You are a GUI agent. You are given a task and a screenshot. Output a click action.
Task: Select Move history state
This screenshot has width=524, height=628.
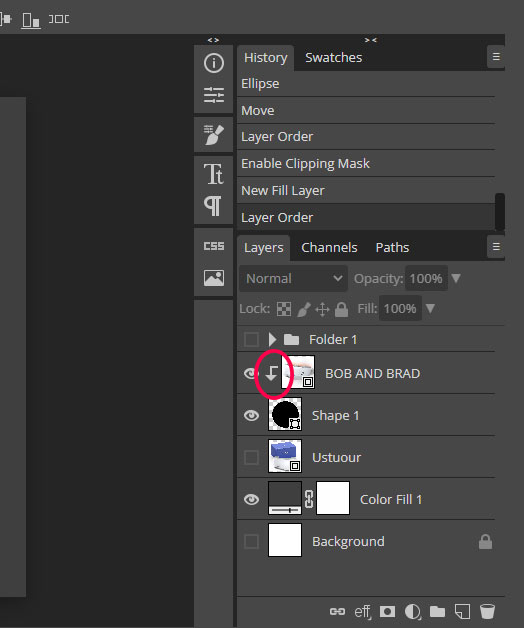[366, 111]
